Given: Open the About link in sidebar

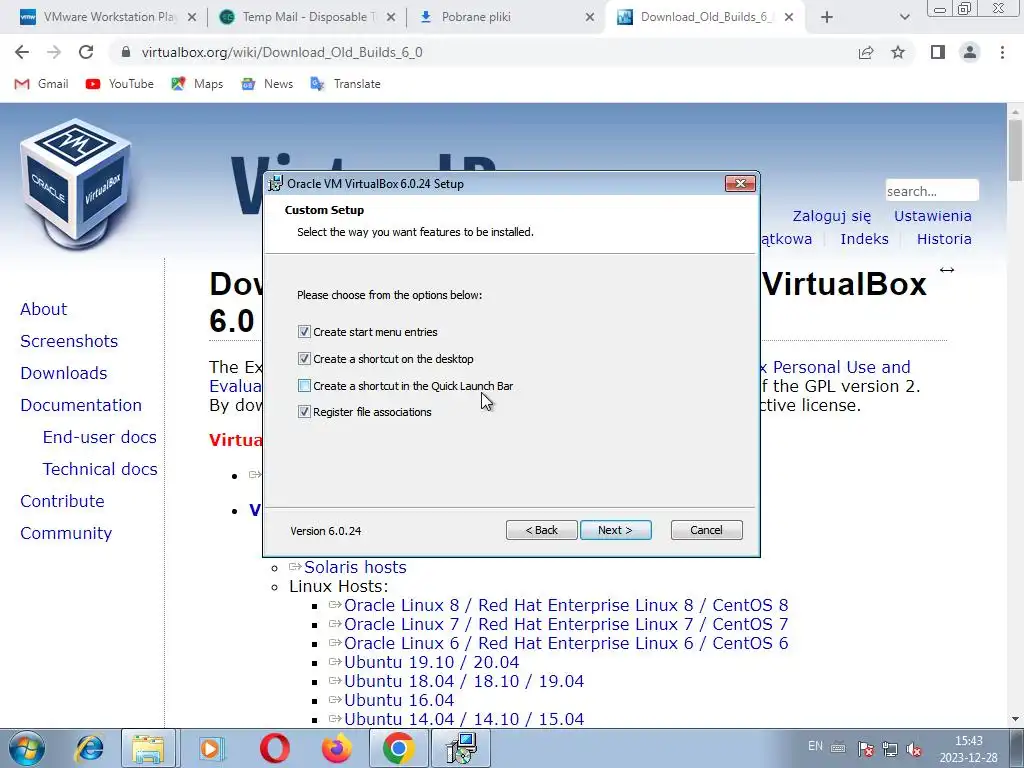Looking at the screenshot, I should (43, 309).
